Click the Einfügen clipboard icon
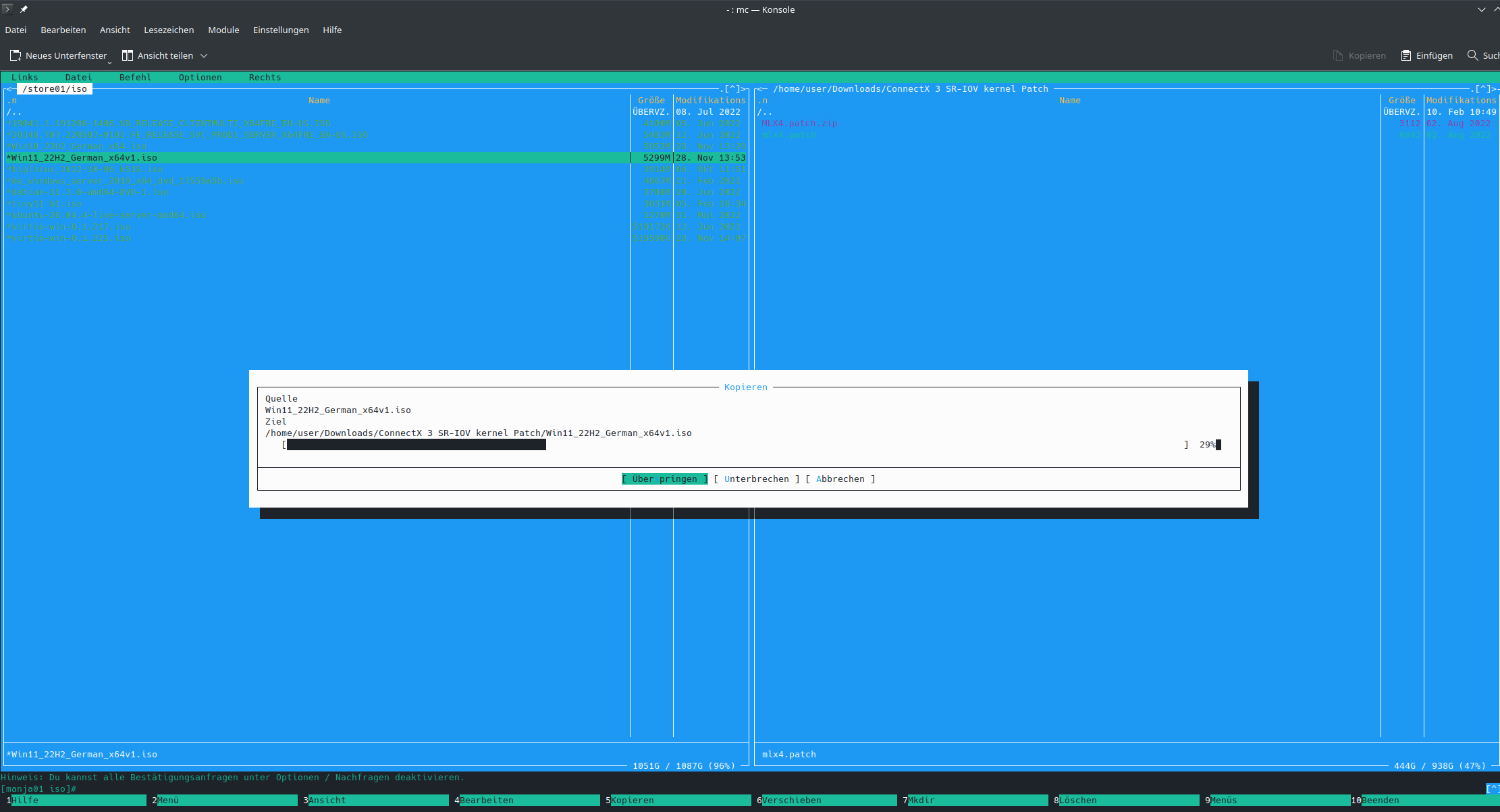Screen dimensions: 1500x812 pyautogui.click(x=1405, y=55)
